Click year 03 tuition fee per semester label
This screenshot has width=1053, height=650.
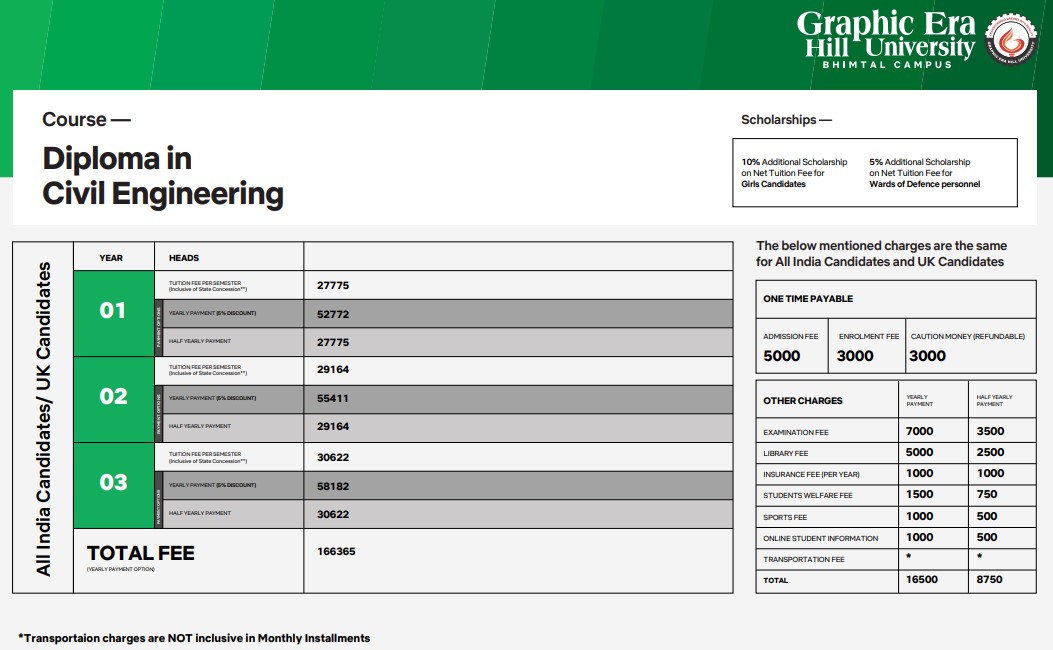tap(208, 457)
